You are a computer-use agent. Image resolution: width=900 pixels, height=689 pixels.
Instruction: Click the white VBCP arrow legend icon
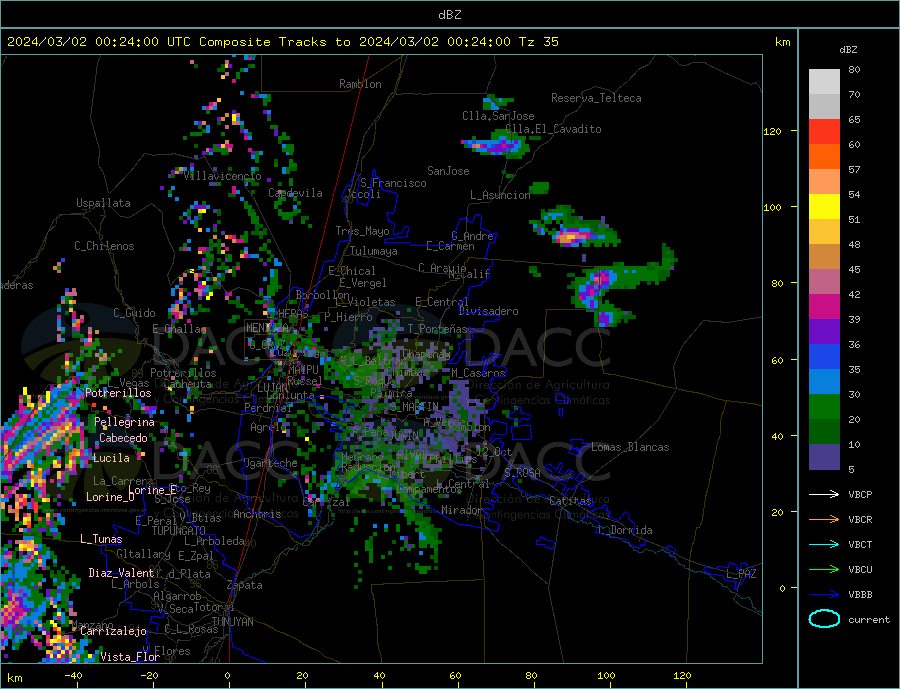824,494
